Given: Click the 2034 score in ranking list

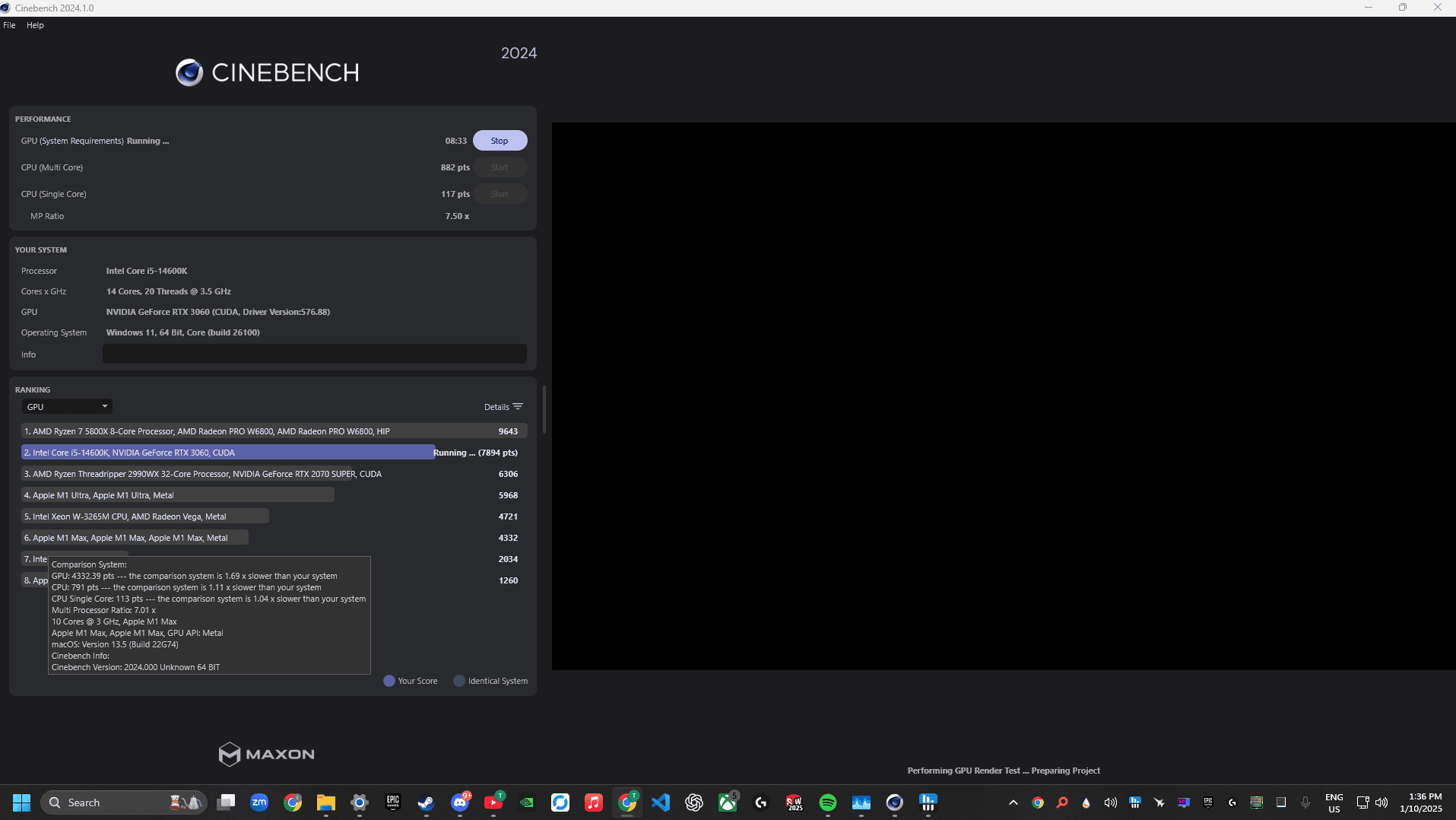Looking at the screenshot, I should point(508,559).
